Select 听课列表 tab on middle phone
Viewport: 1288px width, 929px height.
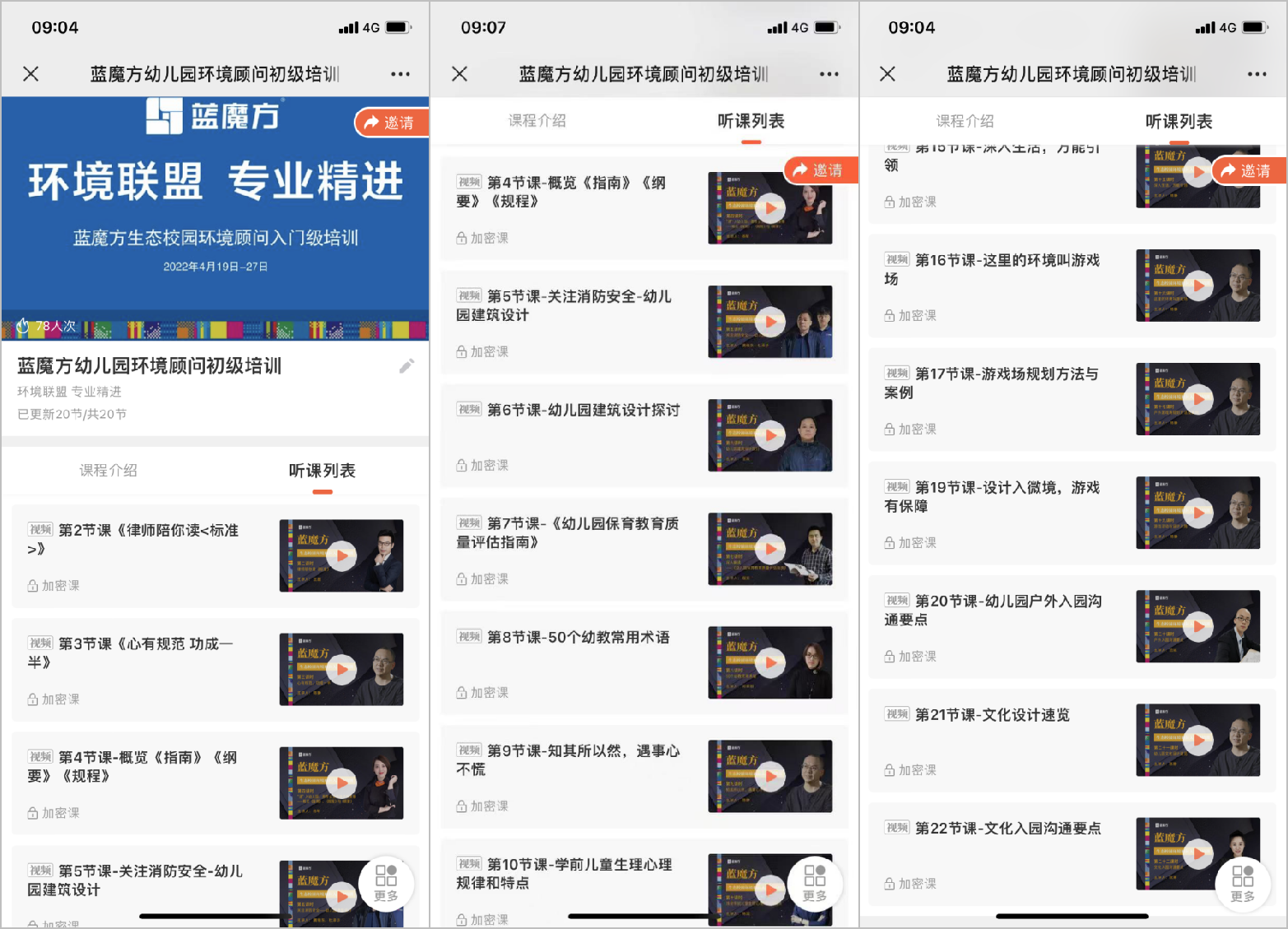coord(751,121)
